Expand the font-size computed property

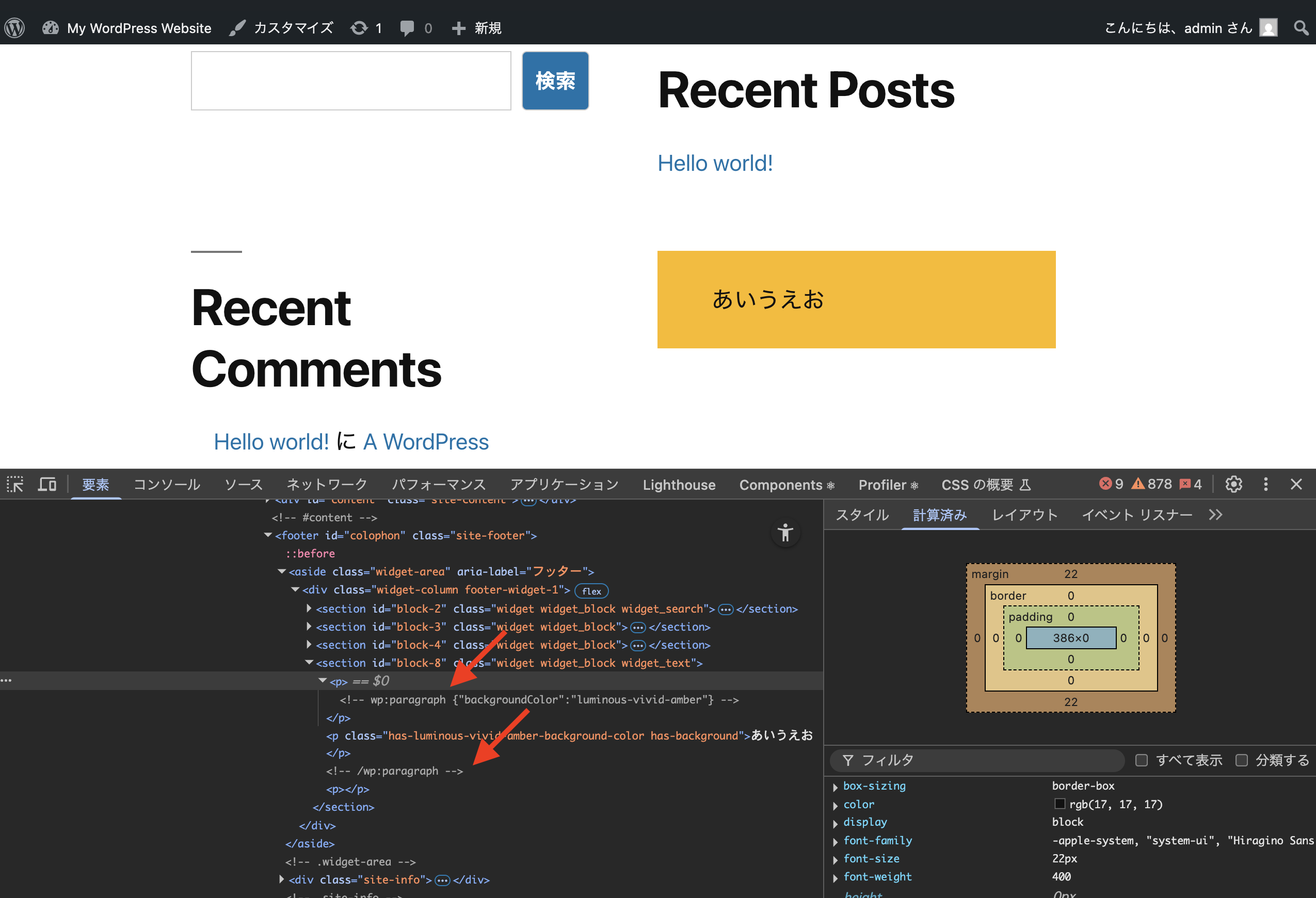835,859
